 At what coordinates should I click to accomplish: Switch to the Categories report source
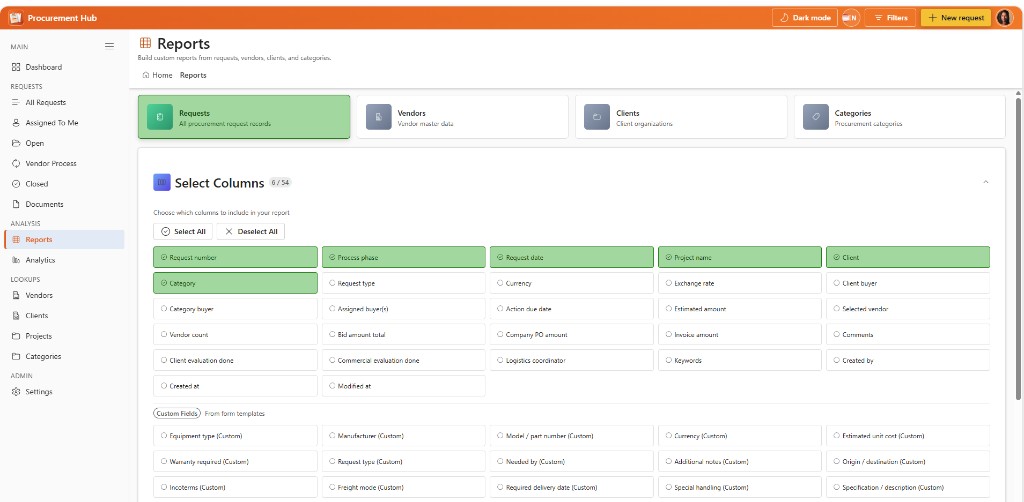click(900, 117)
